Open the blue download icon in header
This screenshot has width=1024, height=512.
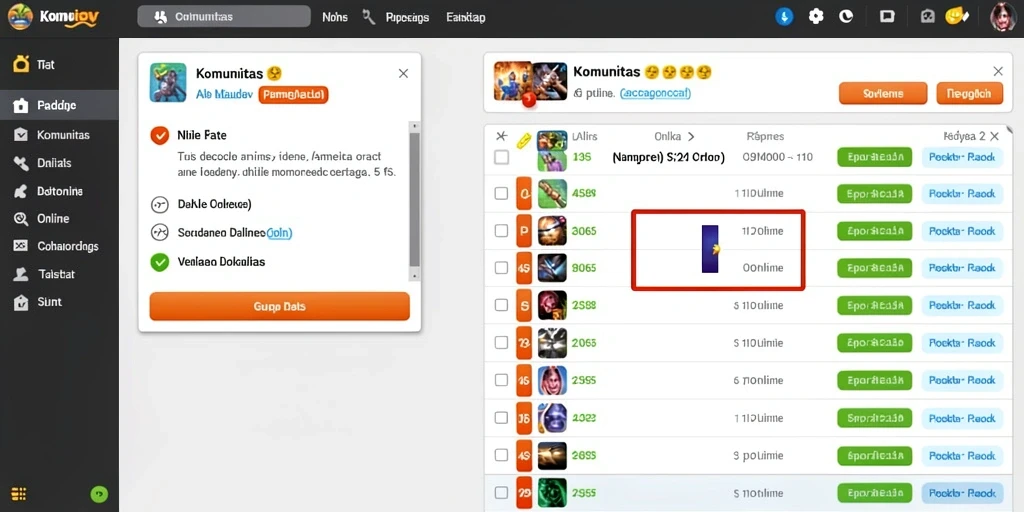click(x=784, y=17)
